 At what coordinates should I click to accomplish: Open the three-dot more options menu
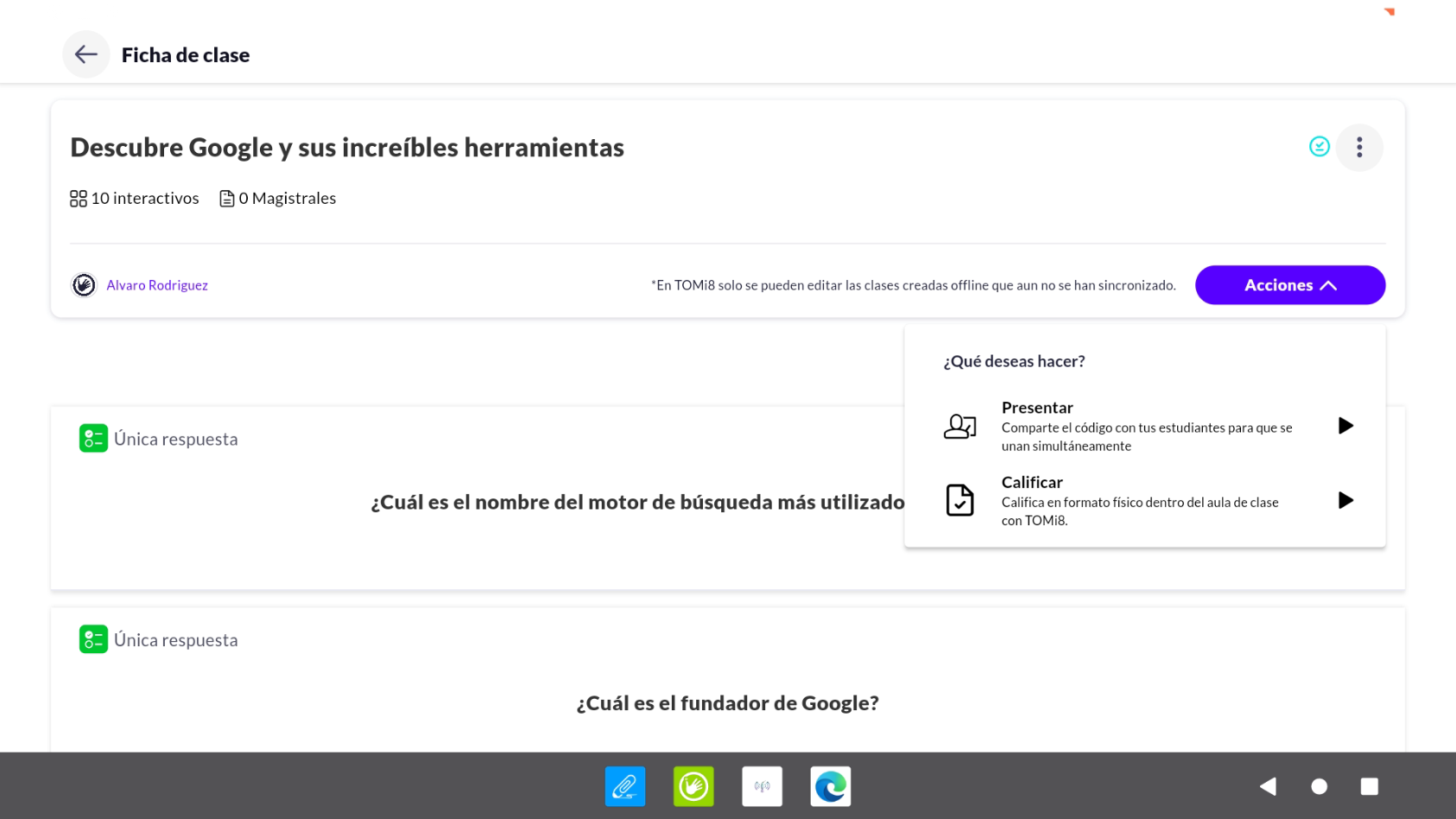[1359, 148]
